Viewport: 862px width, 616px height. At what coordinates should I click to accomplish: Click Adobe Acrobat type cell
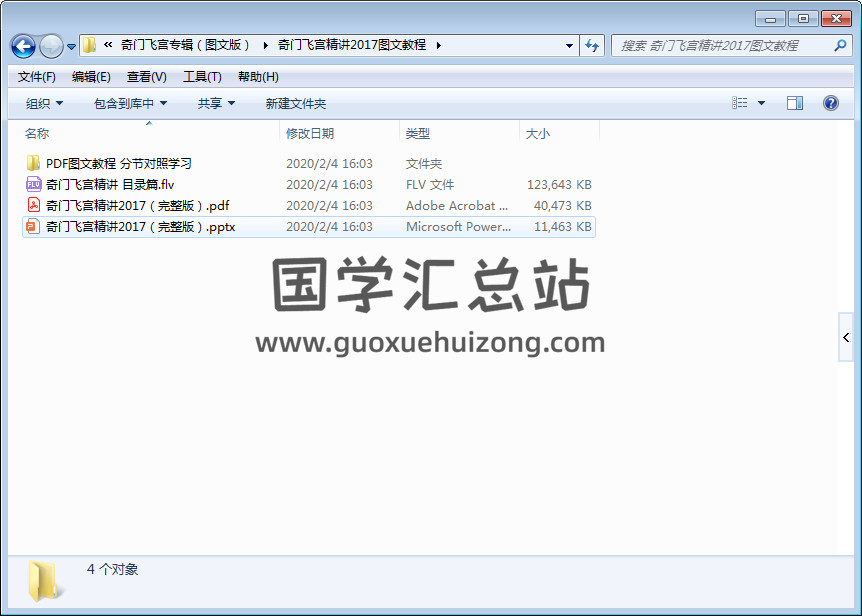(x=457, y=206)
